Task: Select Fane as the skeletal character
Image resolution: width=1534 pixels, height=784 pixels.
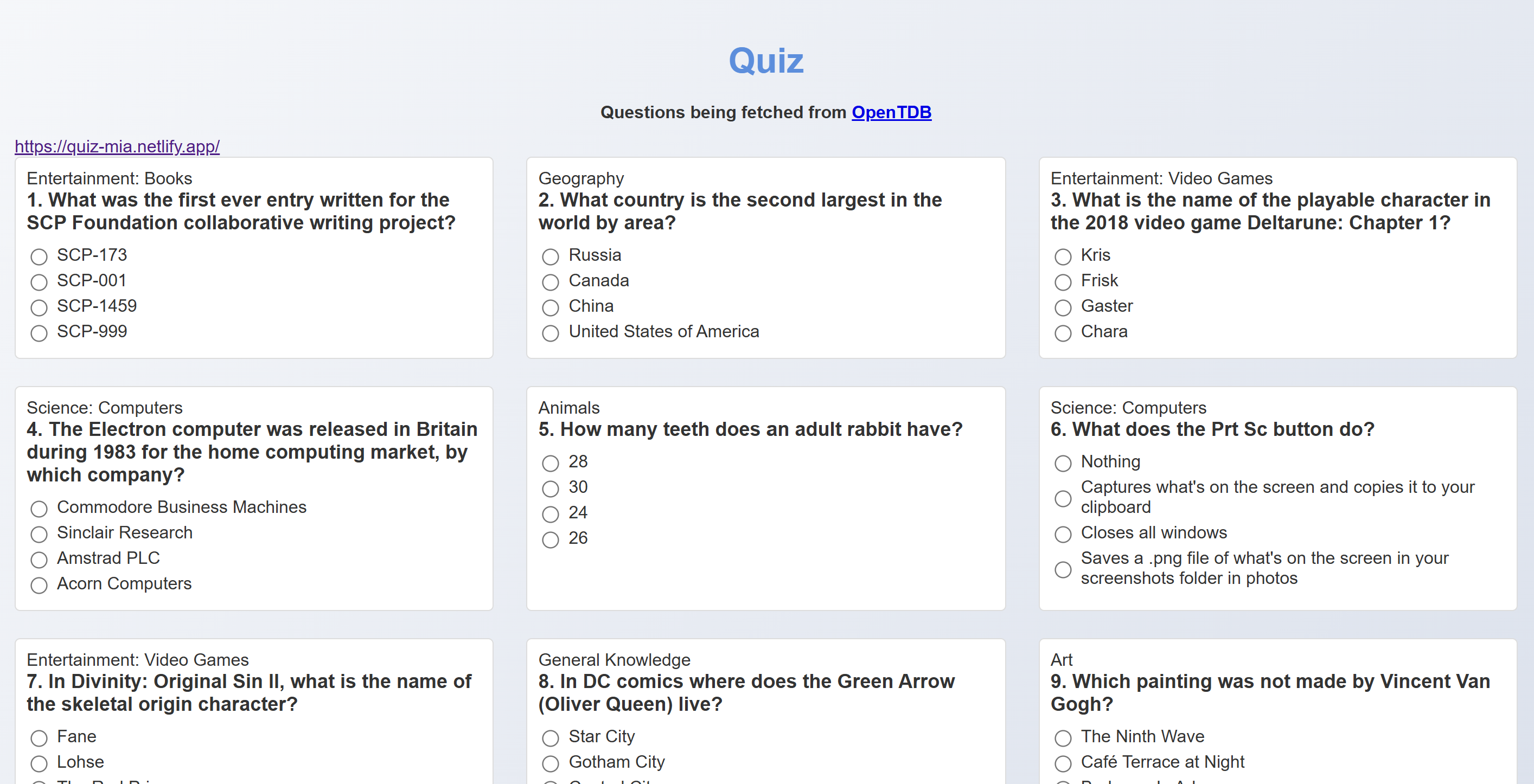Action: point(39,738)
